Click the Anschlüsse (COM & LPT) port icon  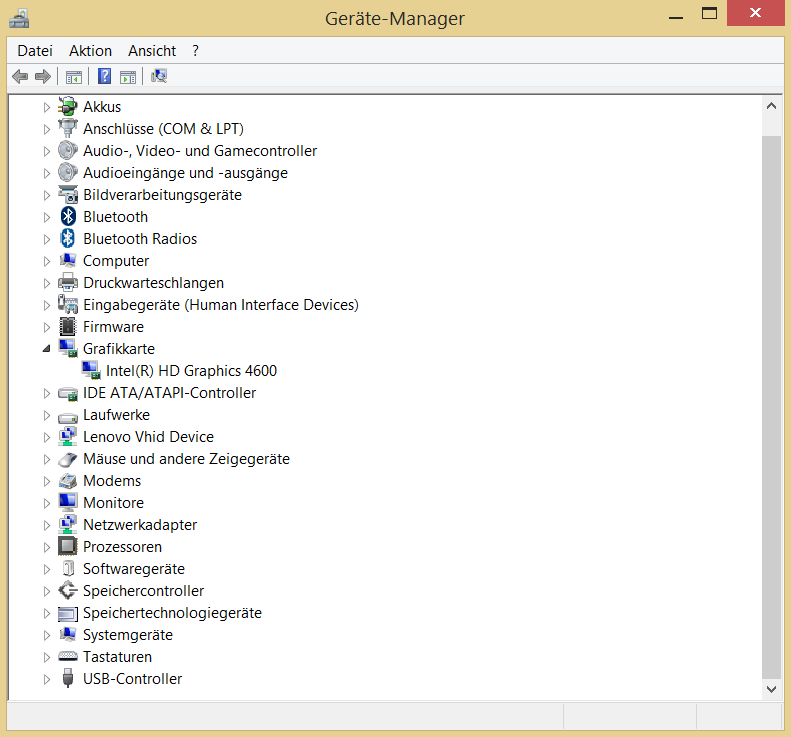[68, 129]
